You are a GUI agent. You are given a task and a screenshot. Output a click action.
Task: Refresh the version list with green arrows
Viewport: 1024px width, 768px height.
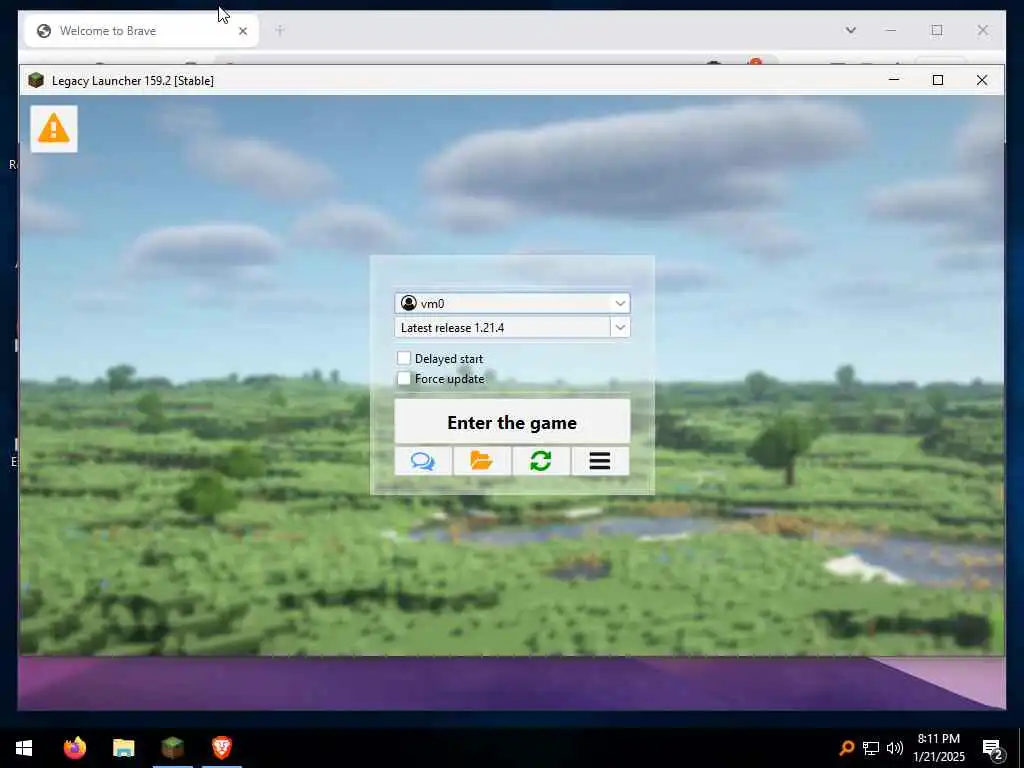pos(541,461)
